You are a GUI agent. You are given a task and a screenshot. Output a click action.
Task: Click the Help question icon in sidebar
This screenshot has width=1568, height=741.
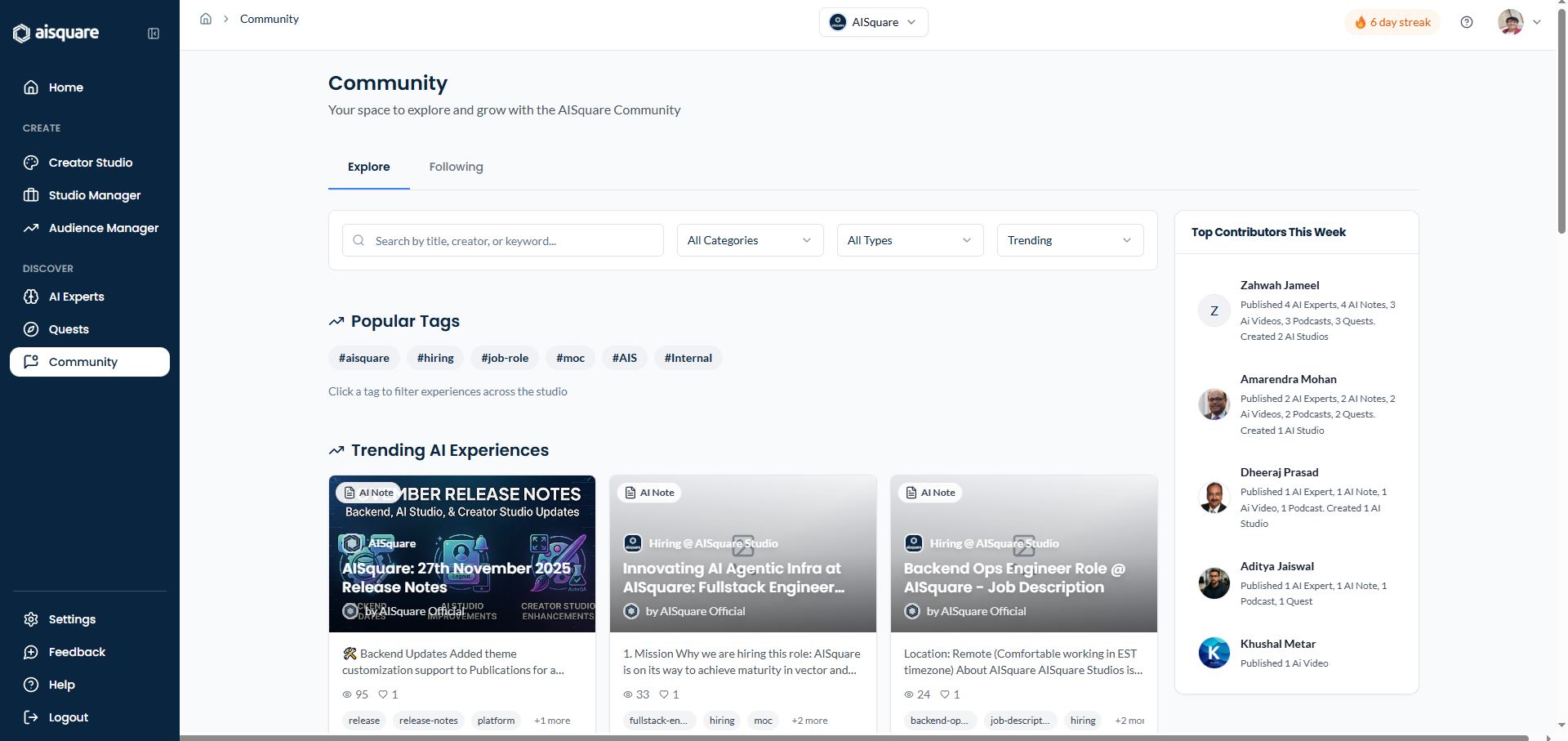coord(31,685)
